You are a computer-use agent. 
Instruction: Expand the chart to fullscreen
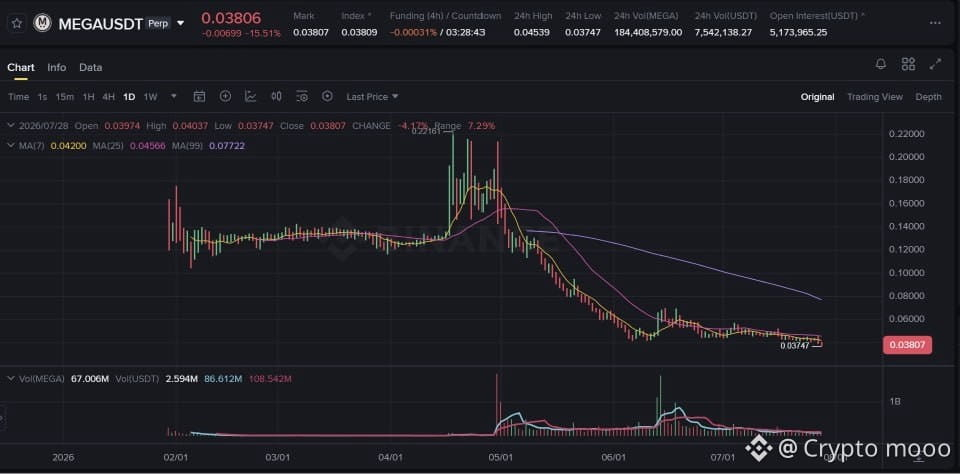[x=936, y=64]
